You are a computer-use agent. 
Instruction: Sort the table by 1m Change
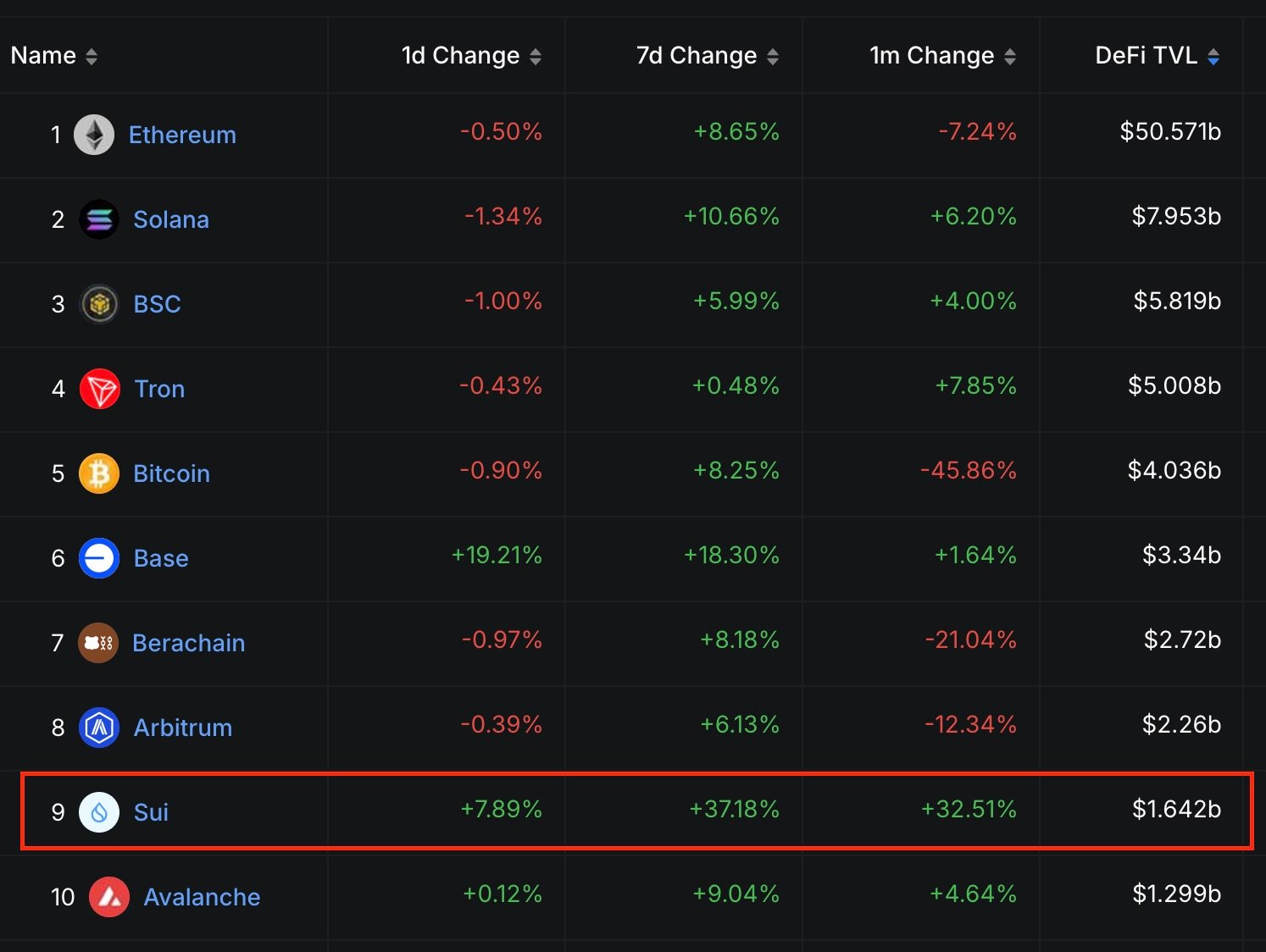[x=1009, y=55]
